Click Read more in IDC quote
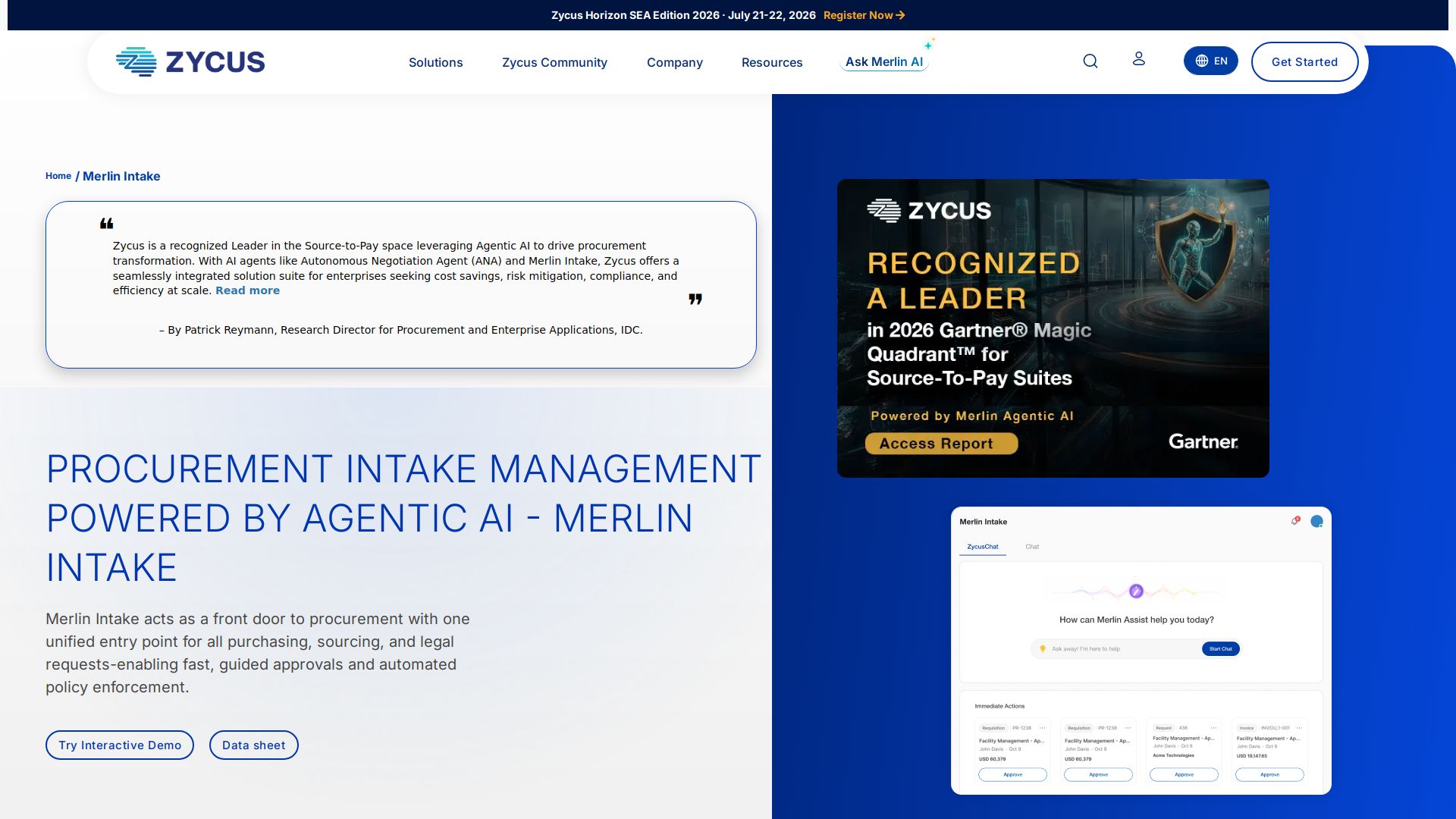This screenshot has width=1456, height=819. (x=247, y=290)
